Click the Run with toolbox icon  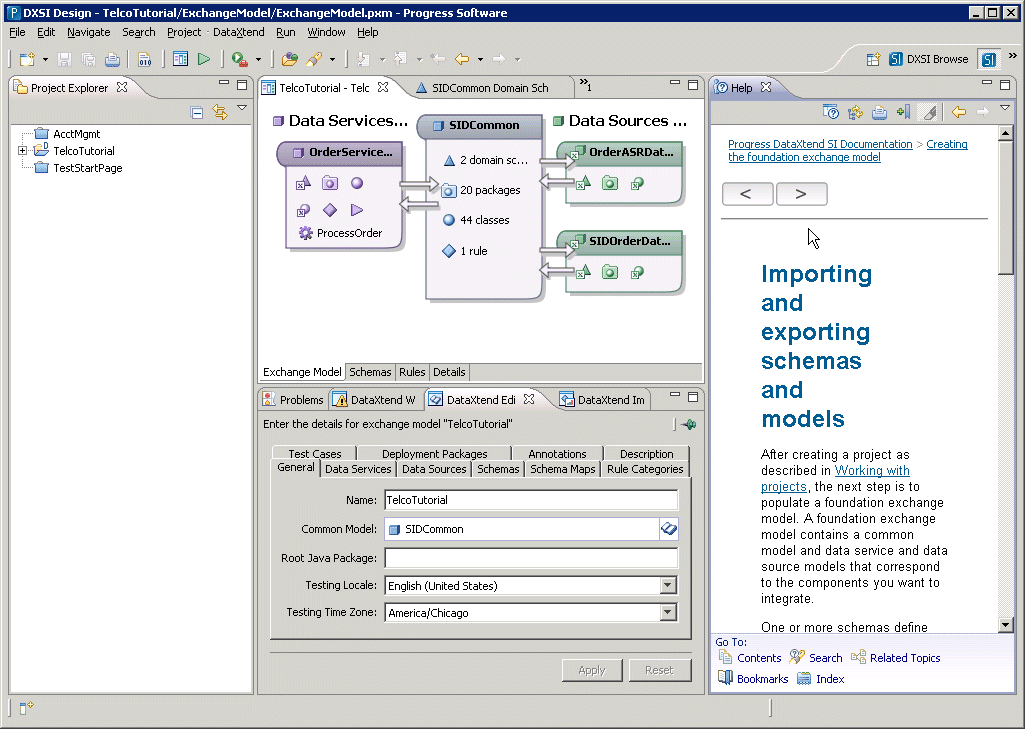click(x=239, y=59)
